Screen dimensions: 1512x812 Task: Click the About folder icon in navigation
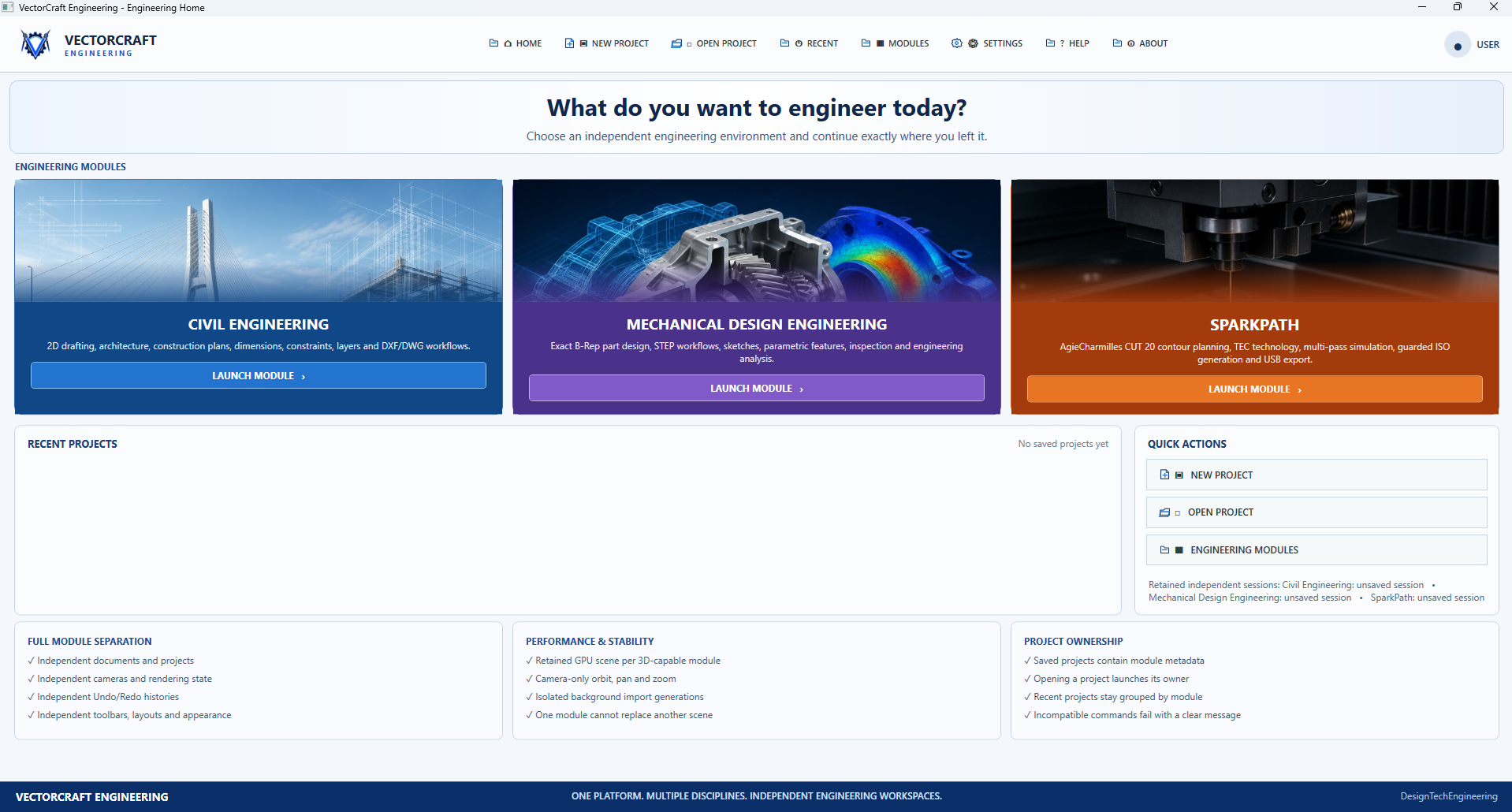click(x=1117, y=43)
